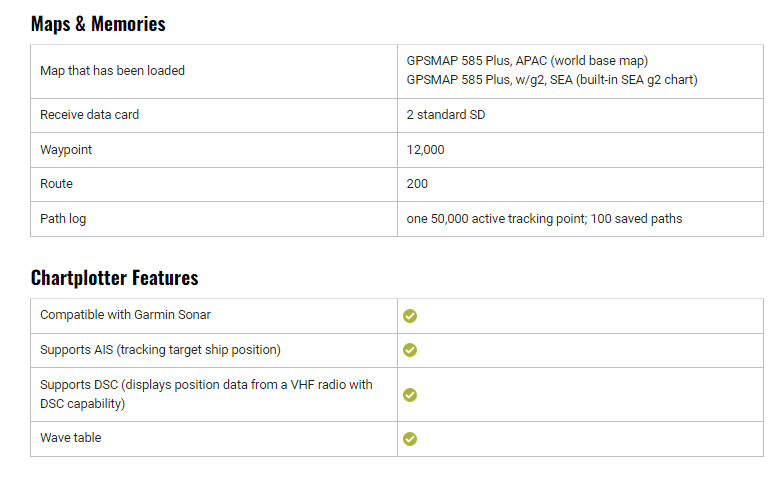Image resolution: width=784 pixels, height=484 pixels.
Task: Click the 'Wave table' label
Action: (x=71, y=438)
